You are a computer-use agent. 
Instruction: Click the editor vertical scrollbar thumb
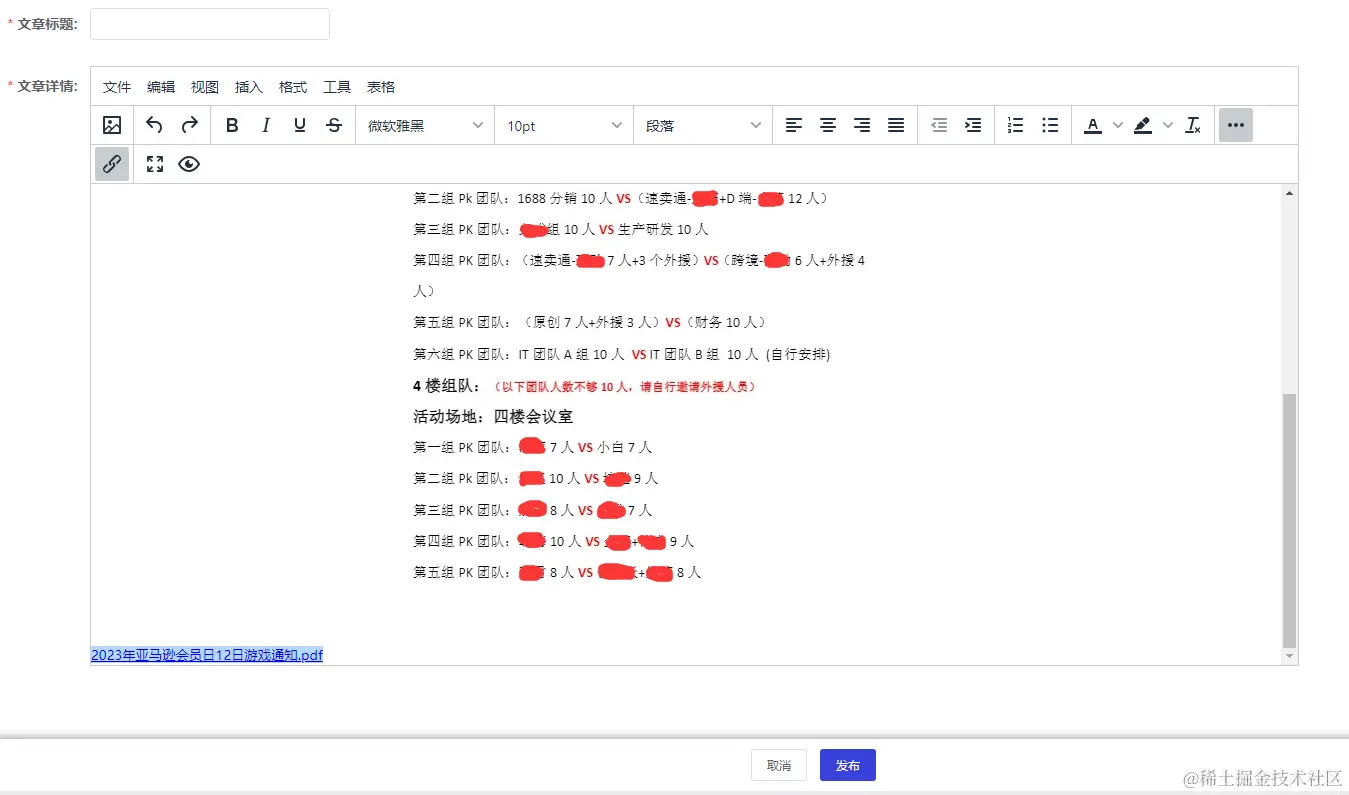(1289, 520)
